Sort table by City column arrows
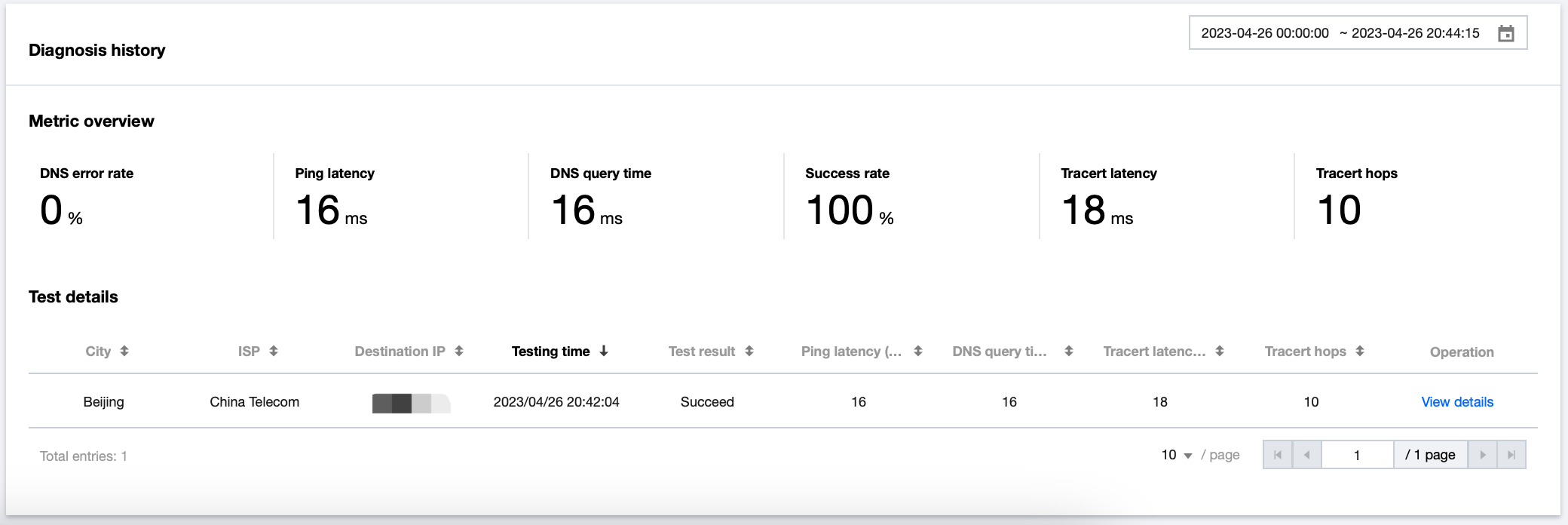 (x=124, y=351)
